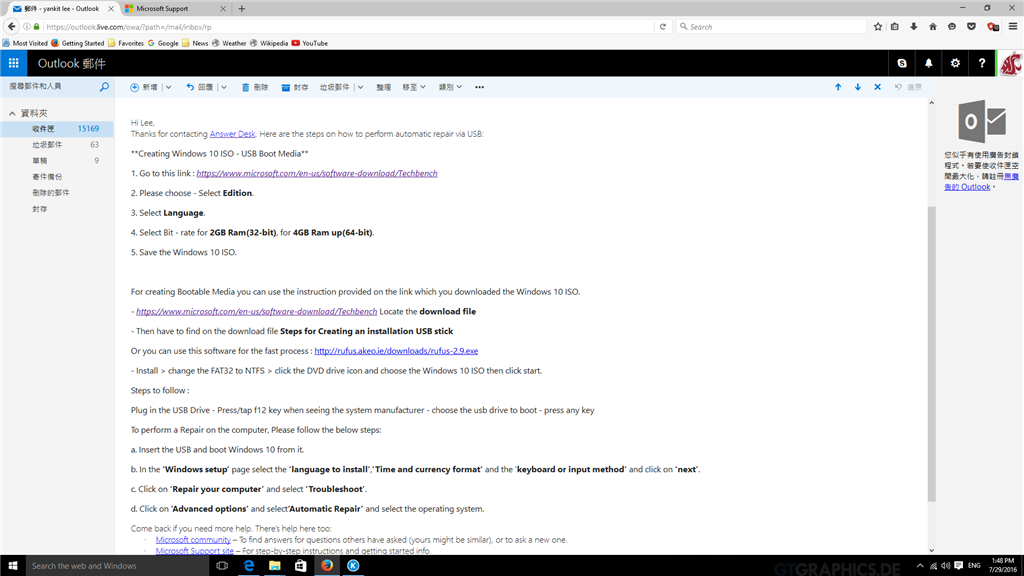Image resolution: width=1024 pixels, height=576 pixels.
Task: Mark as junk with 垃圾郵件
Action: [334, 87]
